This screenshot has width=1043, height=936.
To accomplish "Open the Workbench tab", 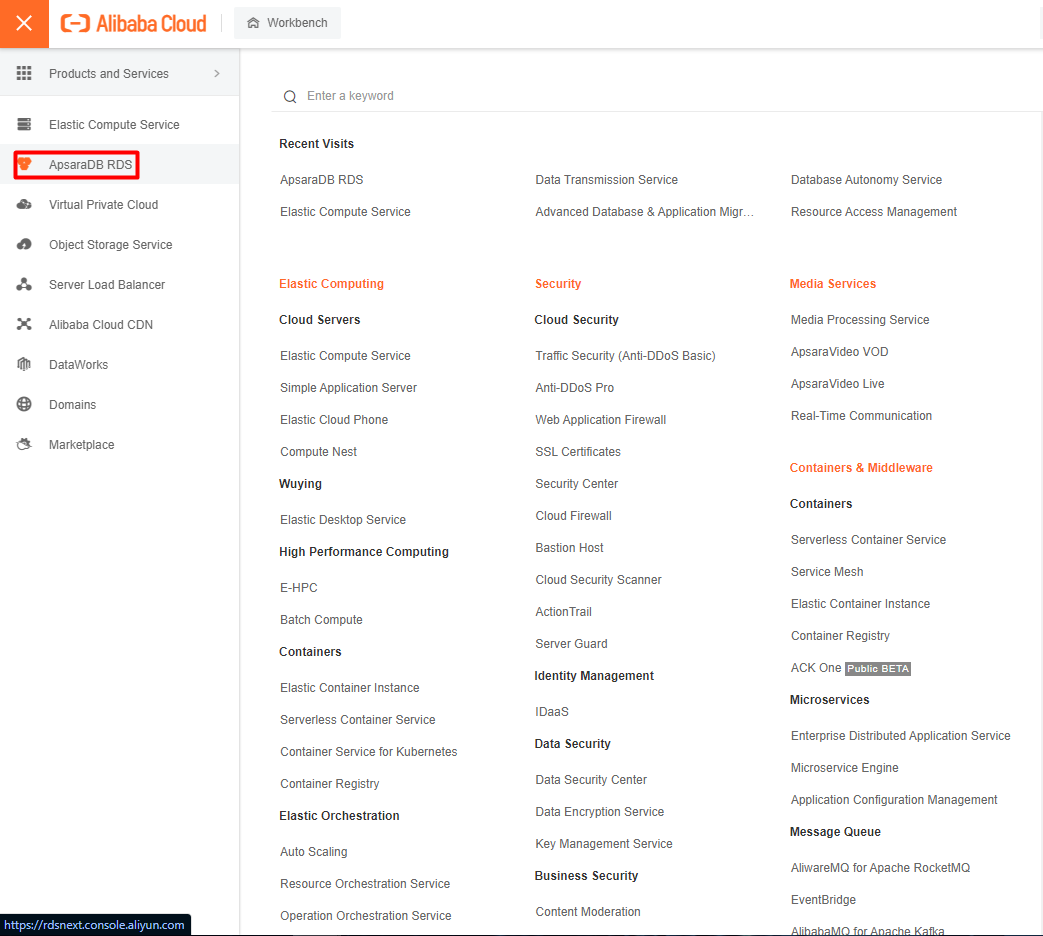I will pyautogui.click(x=287, y=23).
